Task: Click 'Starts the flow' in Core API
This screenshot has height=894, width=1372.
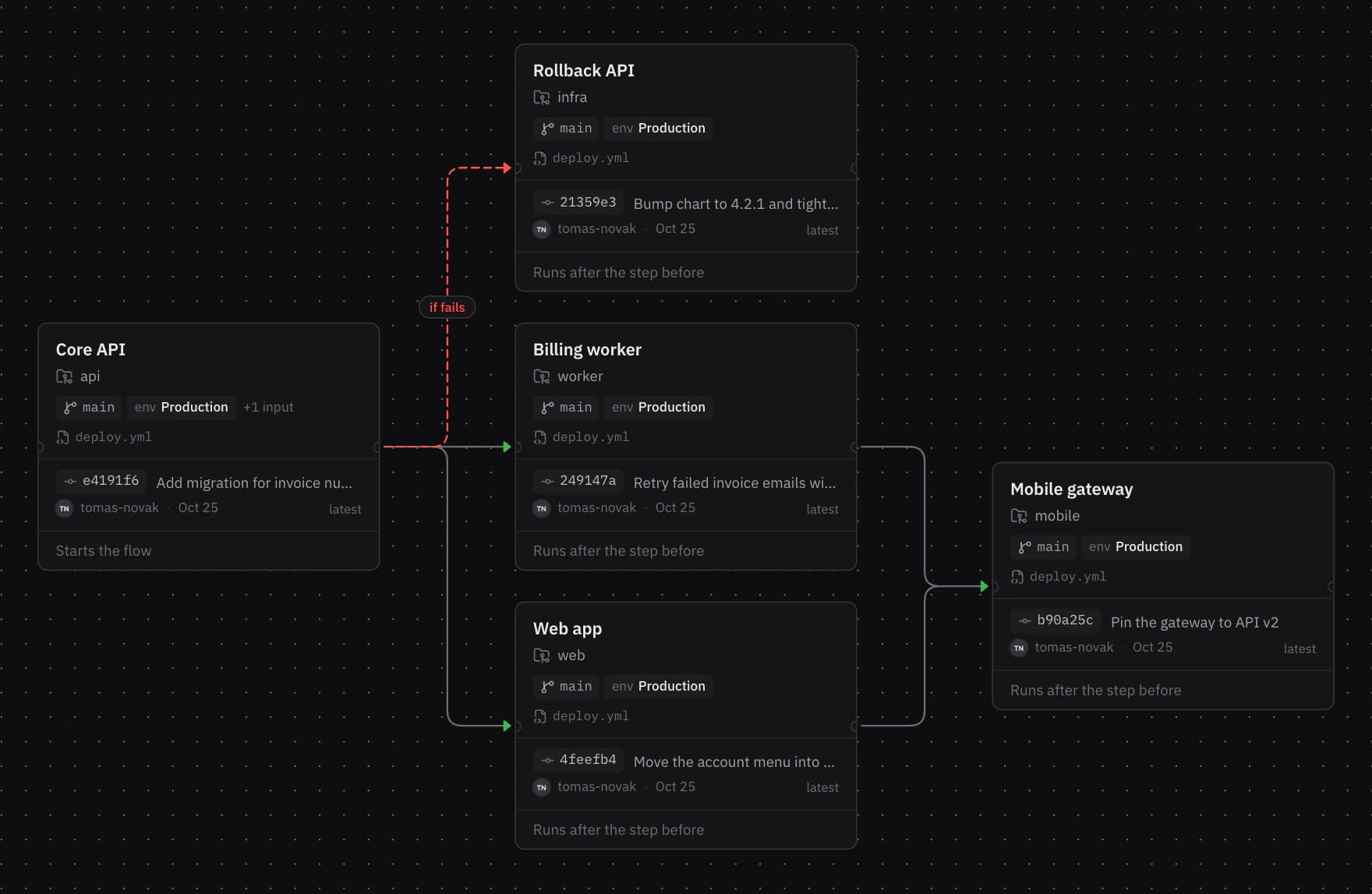Action: coord(104,551)
